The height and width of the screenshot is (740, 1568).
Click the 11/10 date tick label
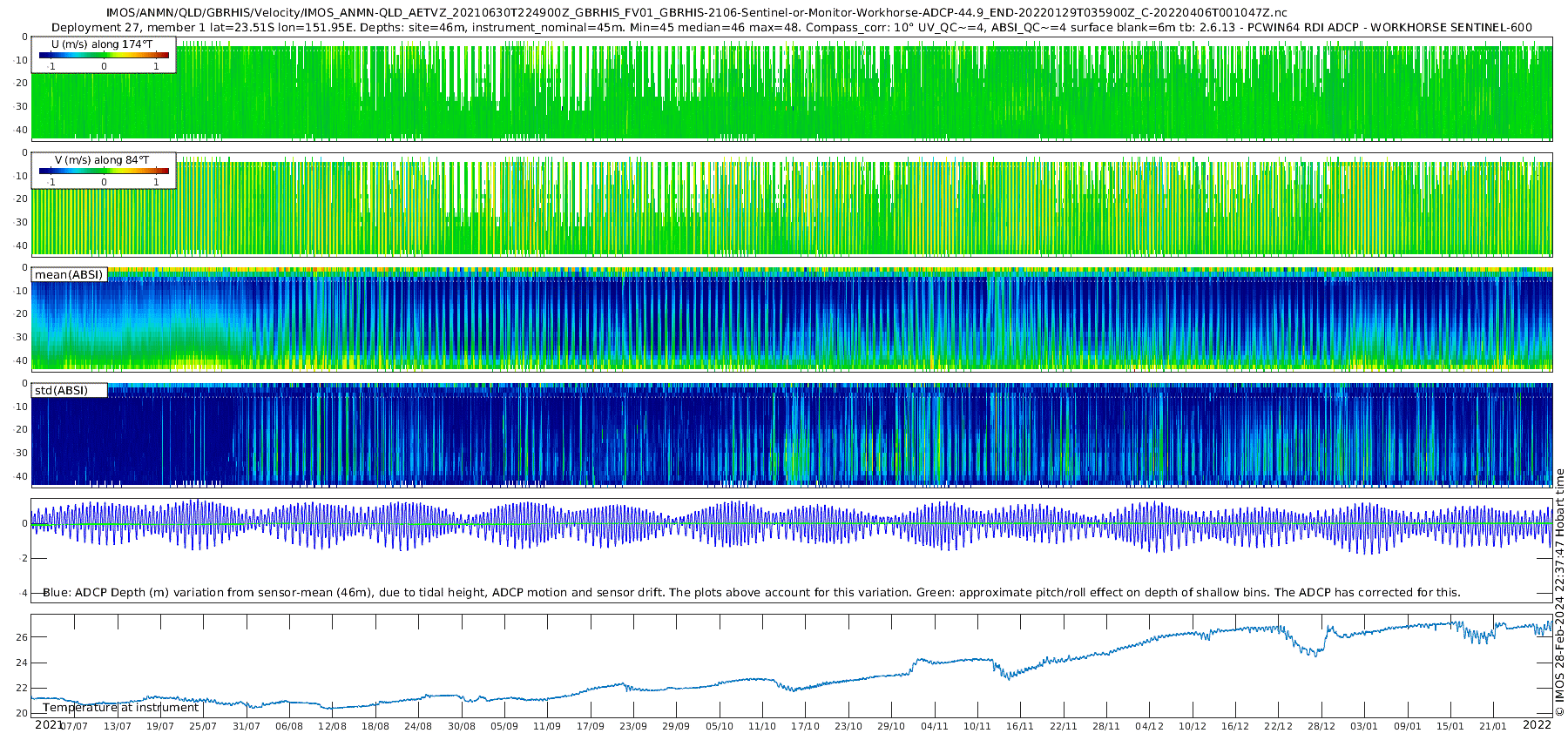[x=762, y=726]
